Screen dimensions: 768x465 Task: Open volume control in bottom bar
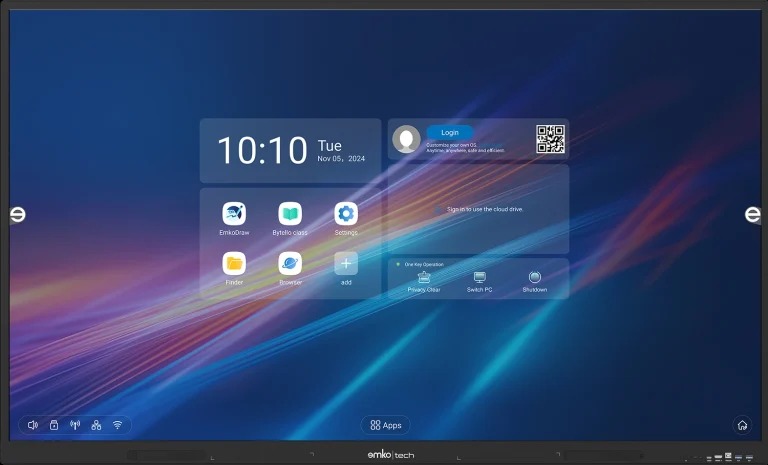point(33,425)
